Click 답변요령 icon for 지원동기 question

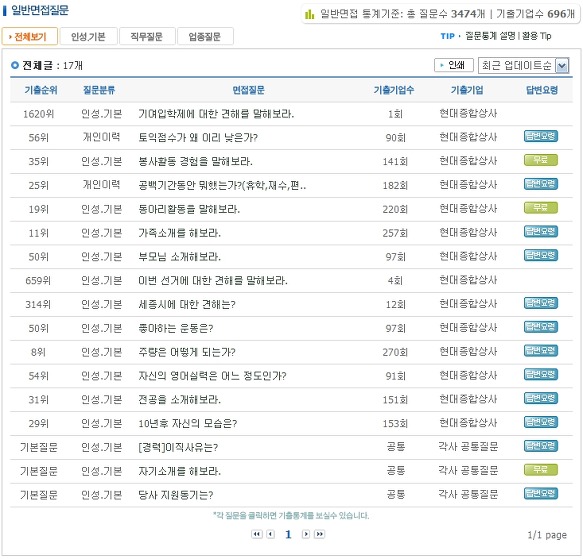[x=541, y=494]
